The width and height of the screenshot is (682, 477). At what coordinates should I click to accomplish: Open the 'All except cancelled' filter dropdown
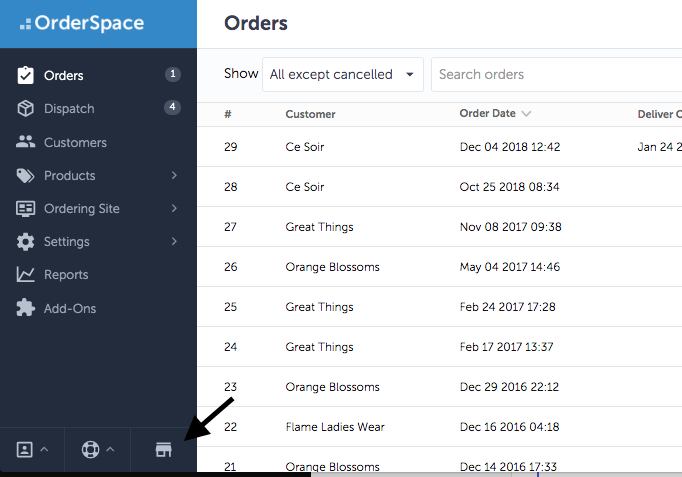coord(343,74)
